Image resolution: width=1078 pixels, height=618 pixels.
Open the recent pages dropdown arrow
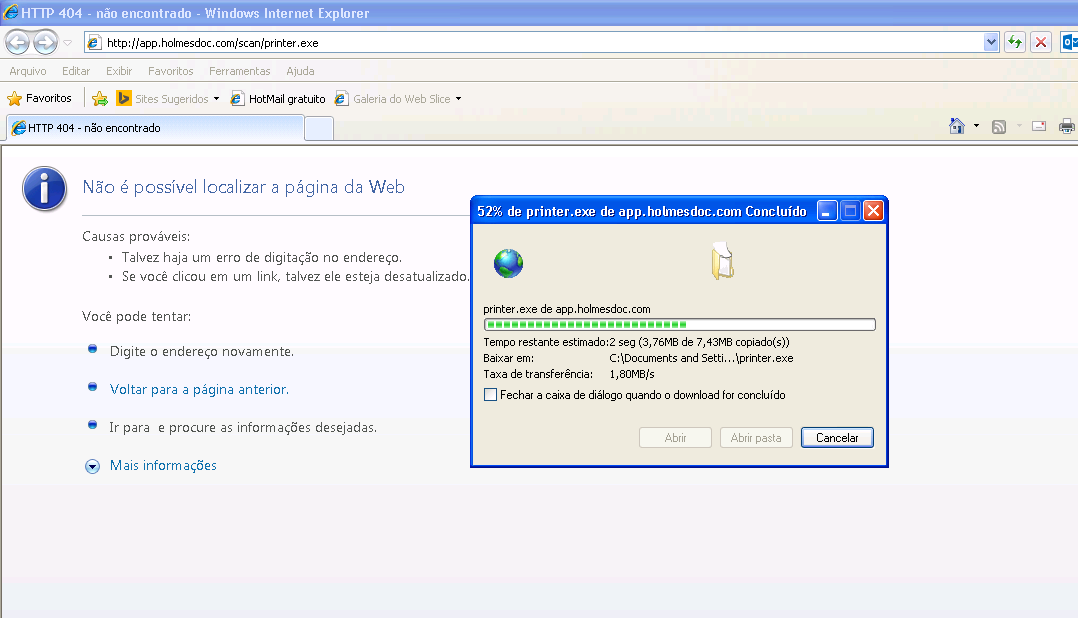point(67,43)
